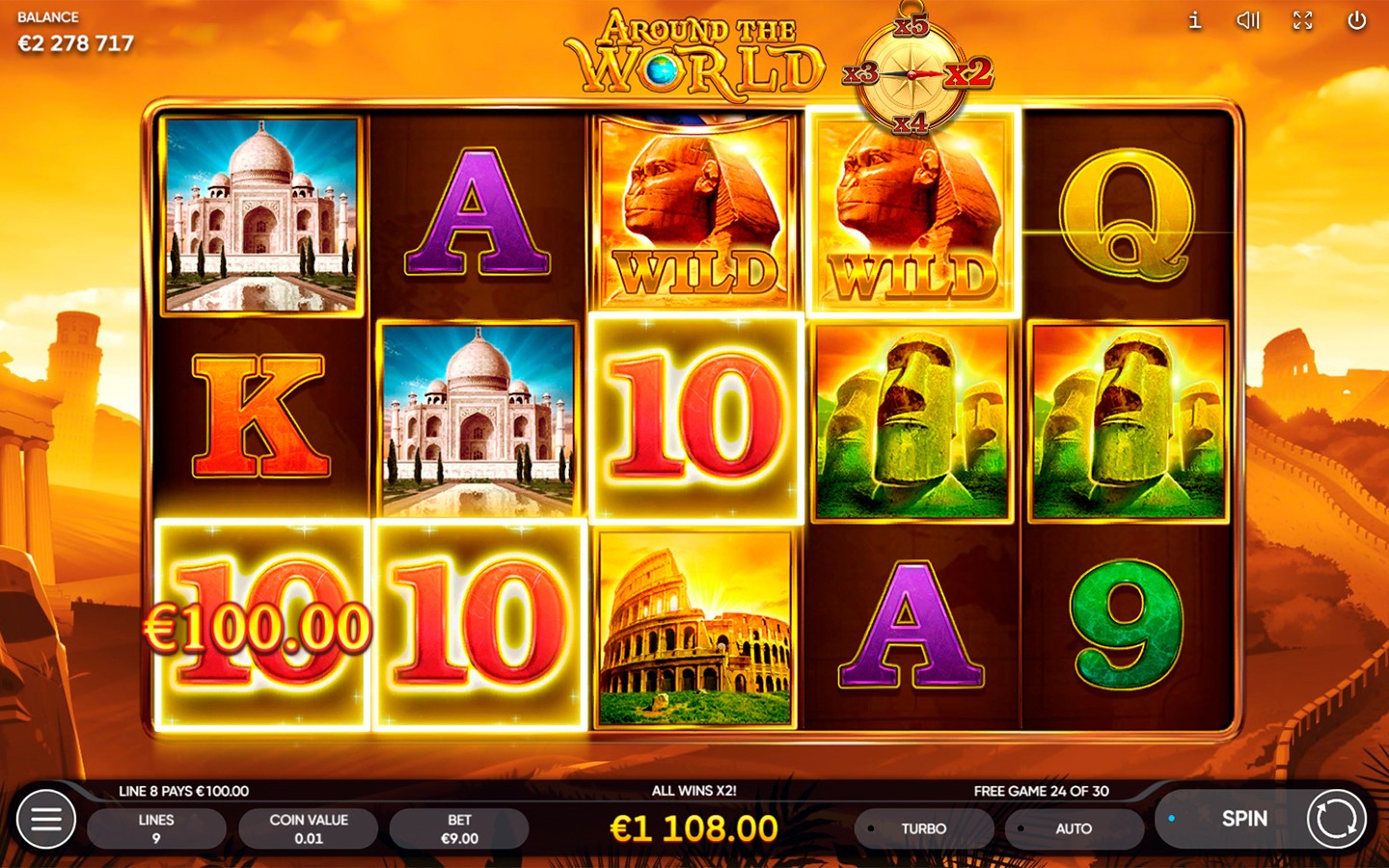Screen dimensions: 1389x868
Task: Click the highlighted Sphinx Wild on reel four
Action: coord(912,212)
